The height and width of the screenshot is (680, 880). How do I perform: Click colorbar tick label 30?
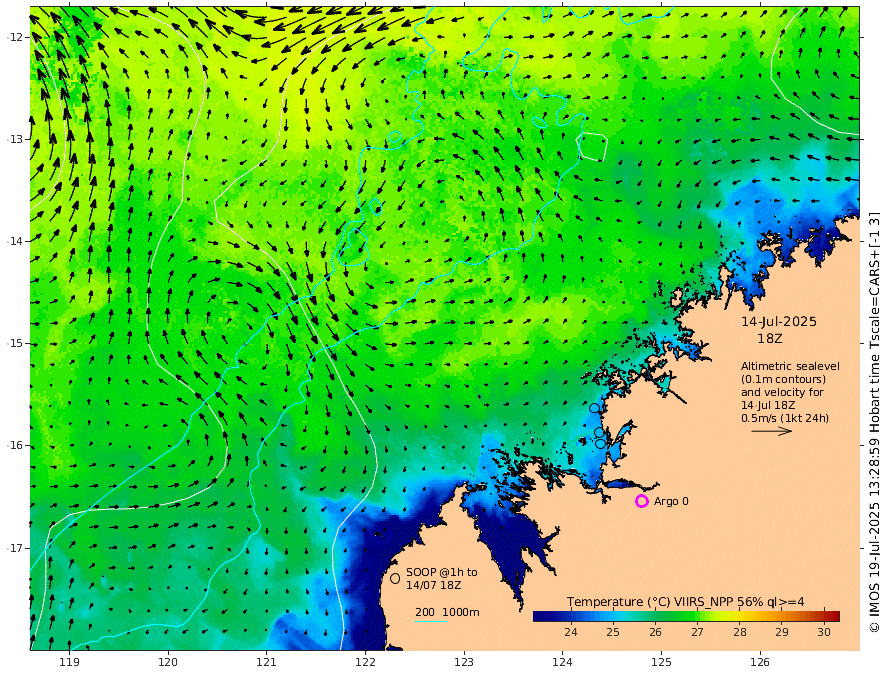pos(824,632)
